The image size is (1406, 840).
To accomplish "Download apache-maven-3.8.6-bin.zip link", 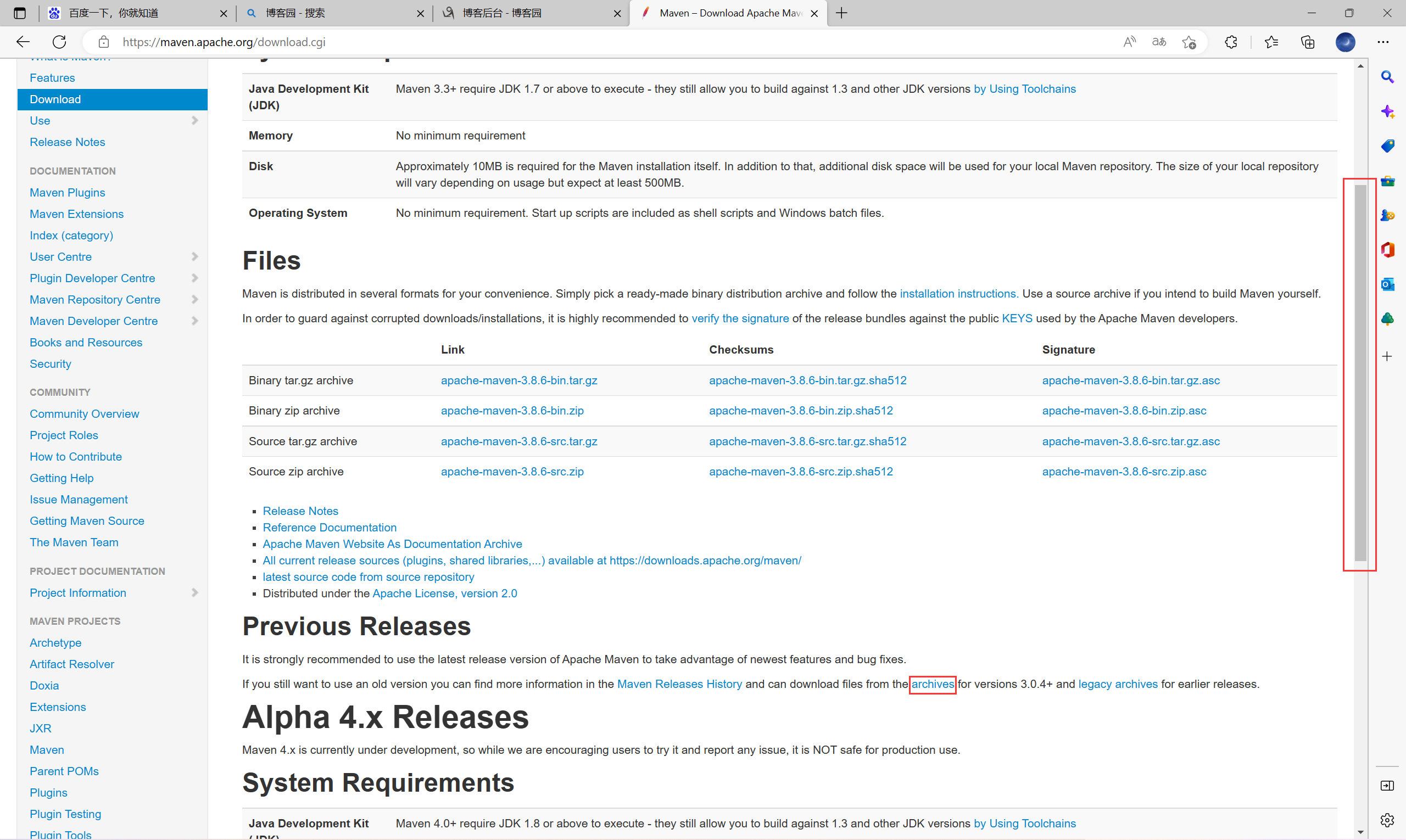I will [x=512, y=410].
